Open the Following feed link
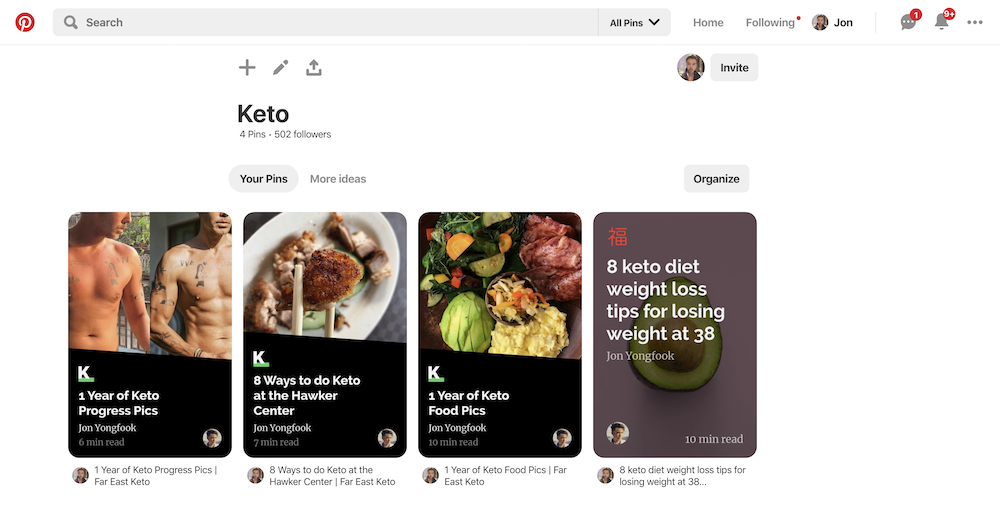This screenshot has width=1000, height=509. click(x=770, y=22)
